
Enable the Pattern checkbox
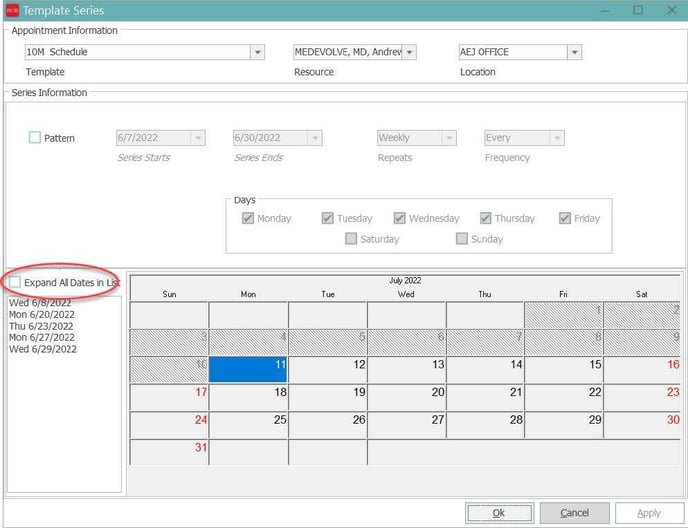(35, 138)
